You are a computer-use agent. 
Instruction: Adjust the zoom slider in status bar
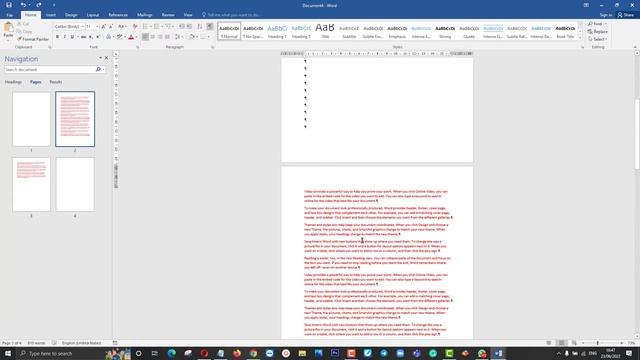[598, 343]
